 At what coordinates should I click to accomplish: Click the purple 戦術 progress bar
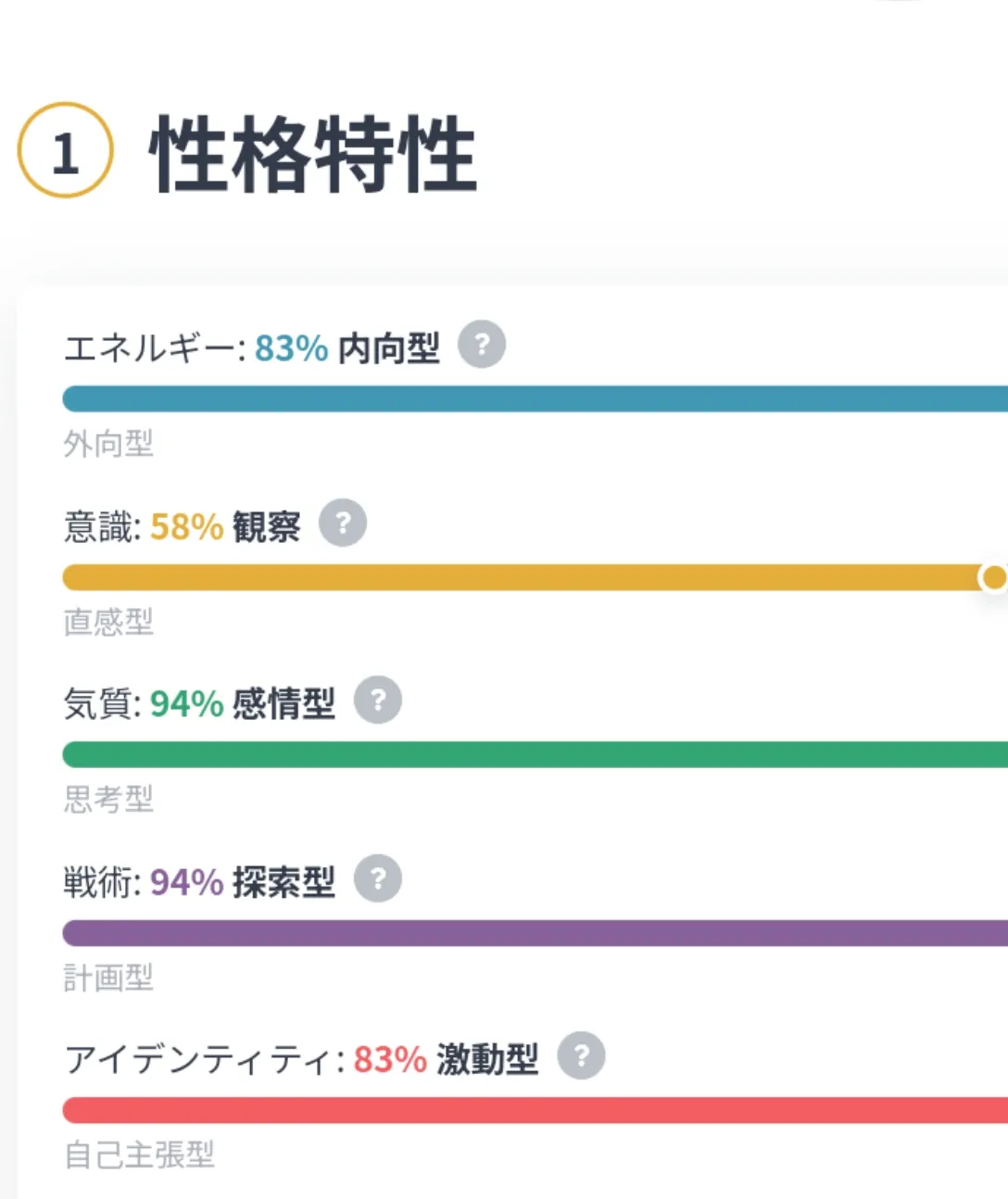coord(535,933)
